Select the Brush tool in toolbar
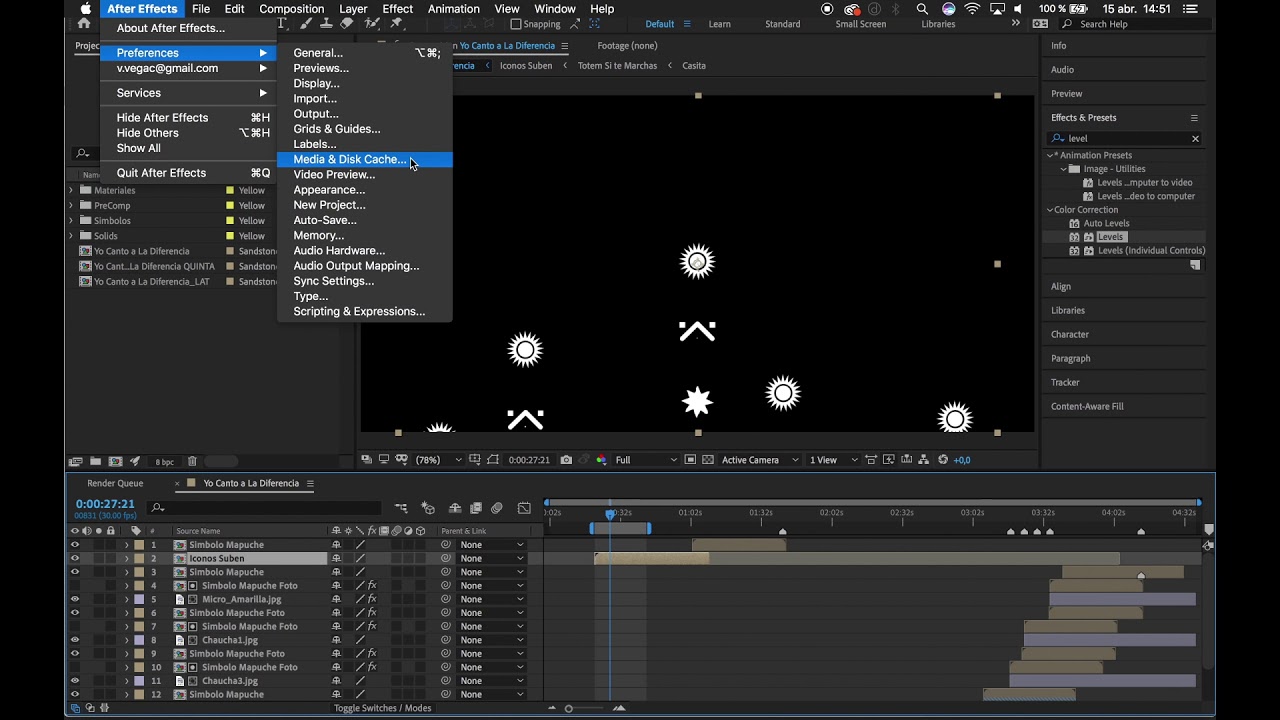 [x=308, y=24]
